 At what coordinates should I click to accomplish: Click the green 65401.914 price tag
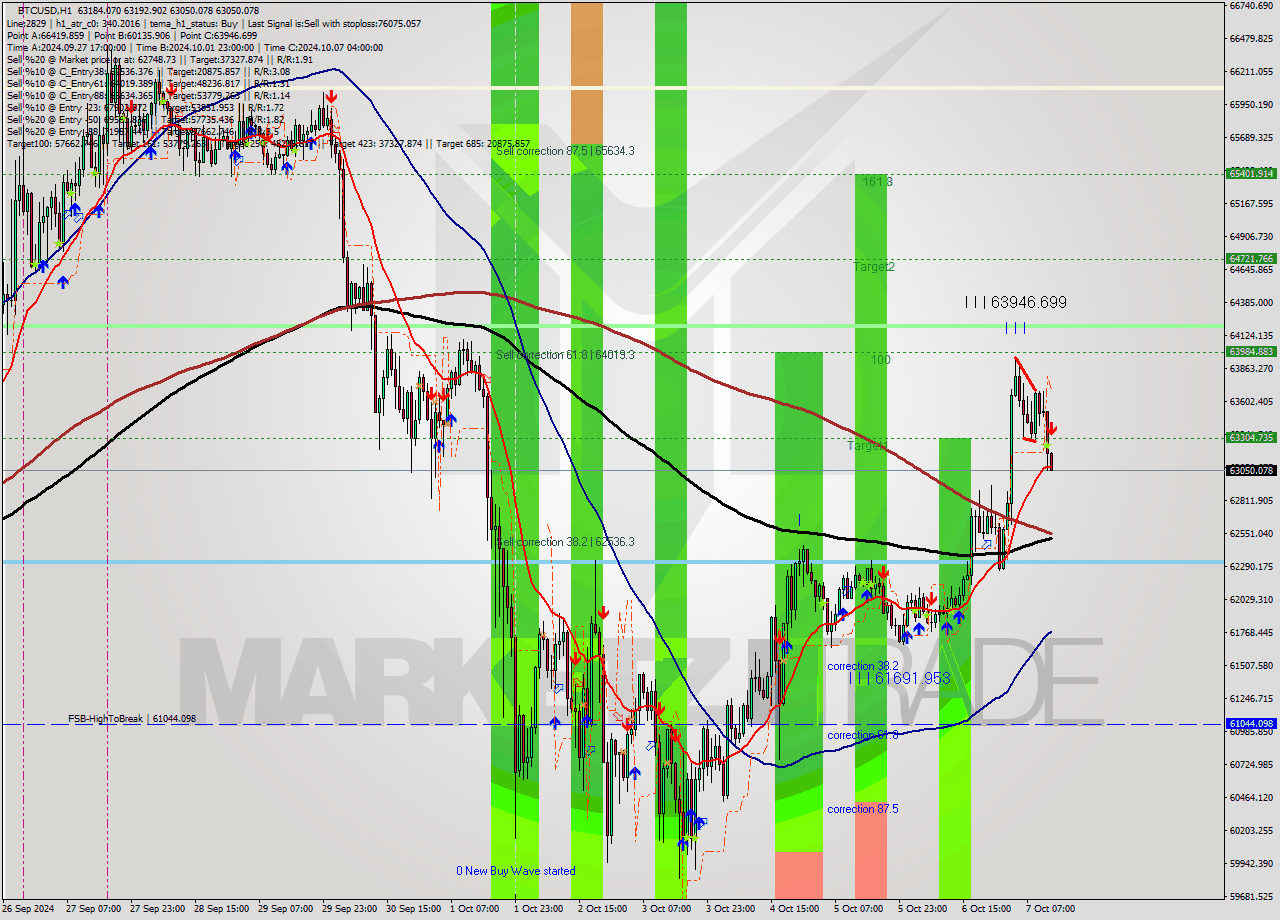pos(1251,173)
